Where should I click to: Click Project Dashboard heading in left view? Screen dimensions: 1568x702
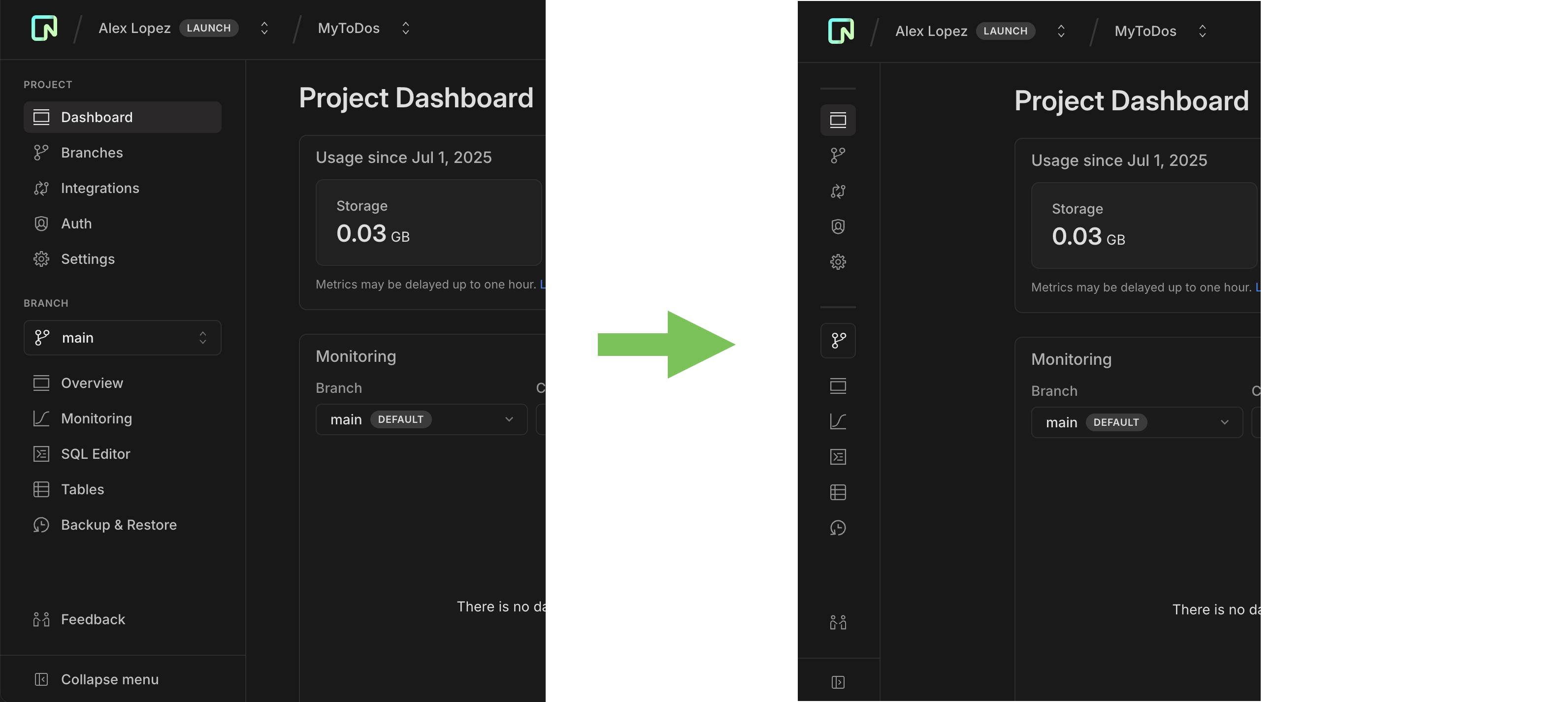click(416, 98)
